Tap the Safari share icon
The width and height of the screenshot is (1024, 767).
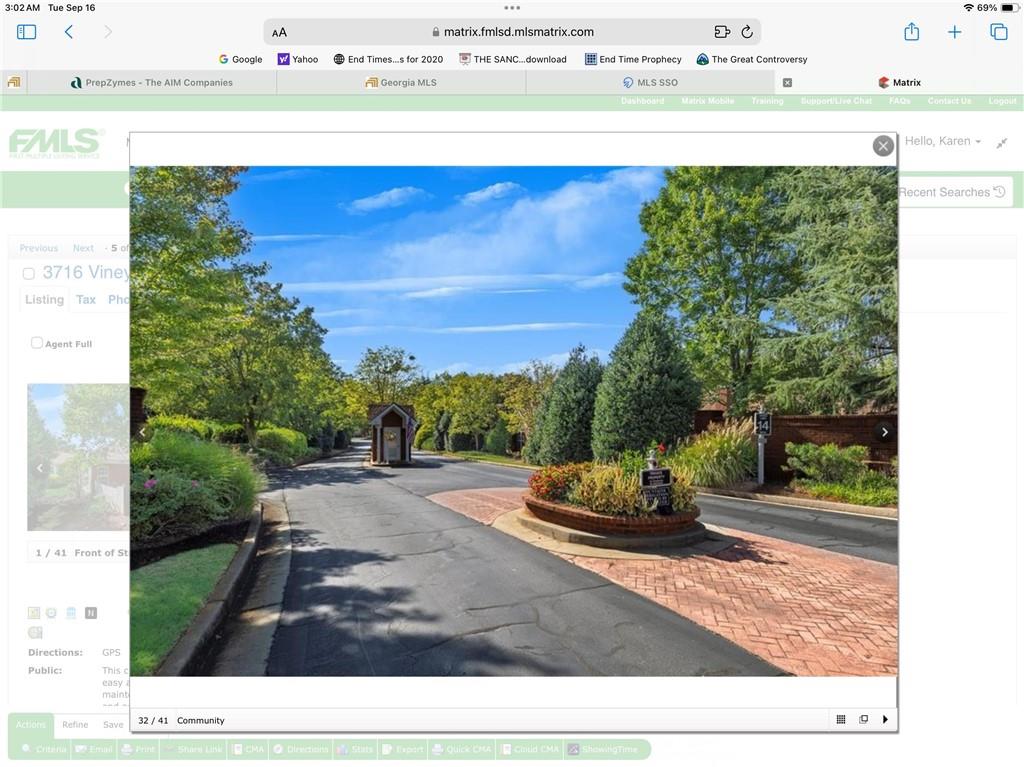[911, 32]
